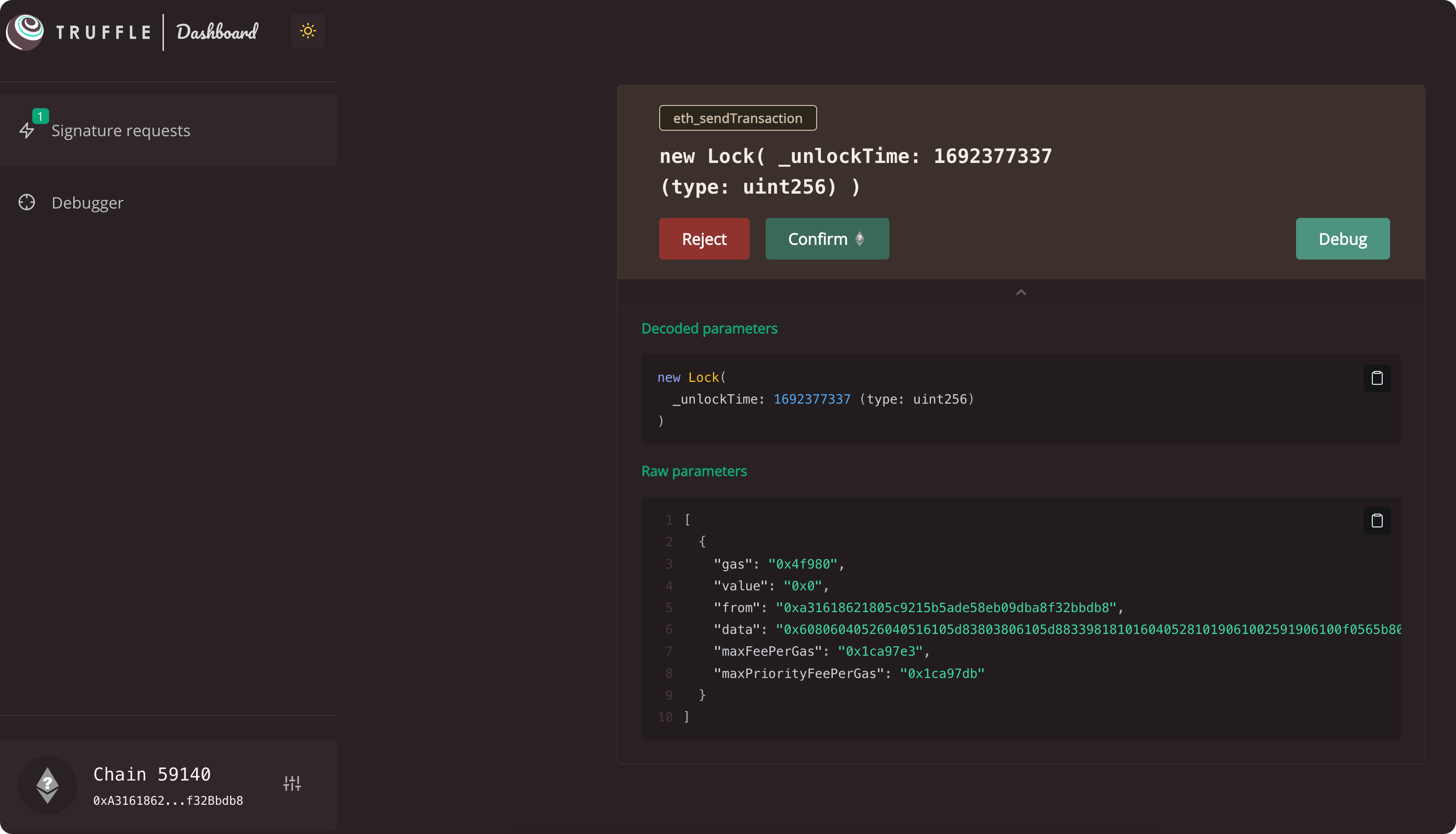1456x834 pixels.
Task: Click the Chain 59140 label
Action: pyautogui.click(x=152, y=775)
